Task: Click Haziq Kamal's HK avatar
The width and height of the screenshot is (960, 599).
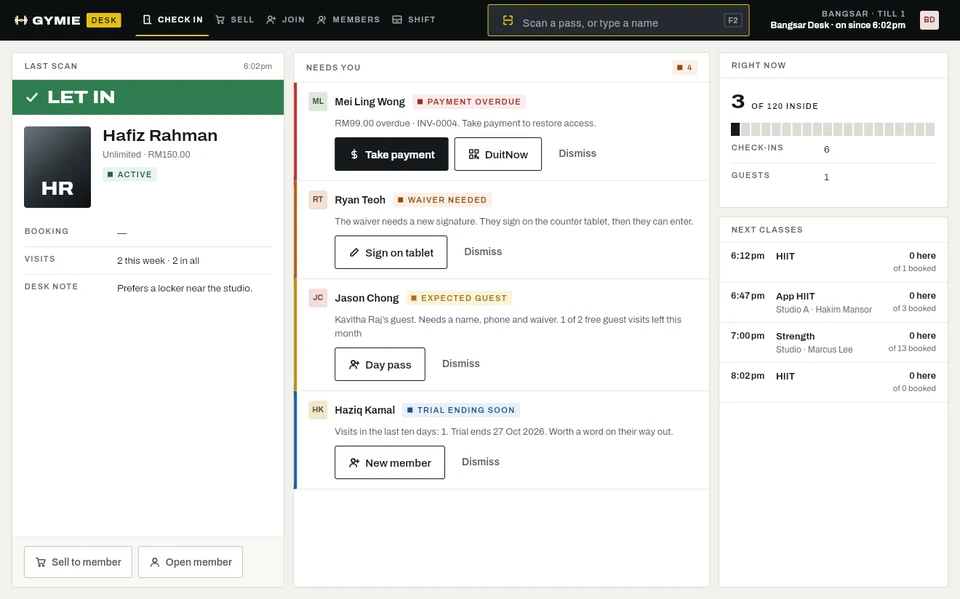Action: click(318, 410)
